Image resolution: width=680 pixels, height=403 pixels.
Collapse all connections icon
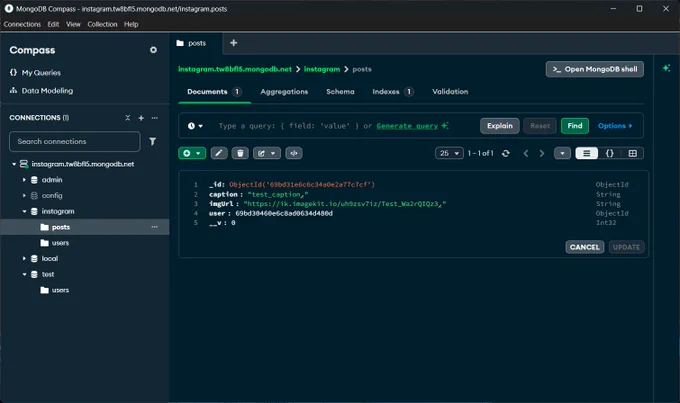(128, 118)
